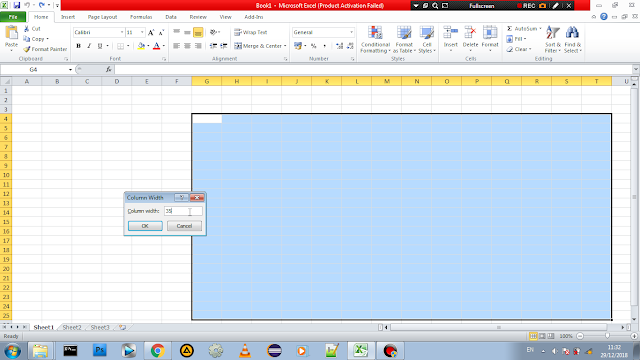The height and width of the screenshot is (360, 640).
Task: Expand the Merge & Center dropdown arrow
Action: [x=285, y=46]
